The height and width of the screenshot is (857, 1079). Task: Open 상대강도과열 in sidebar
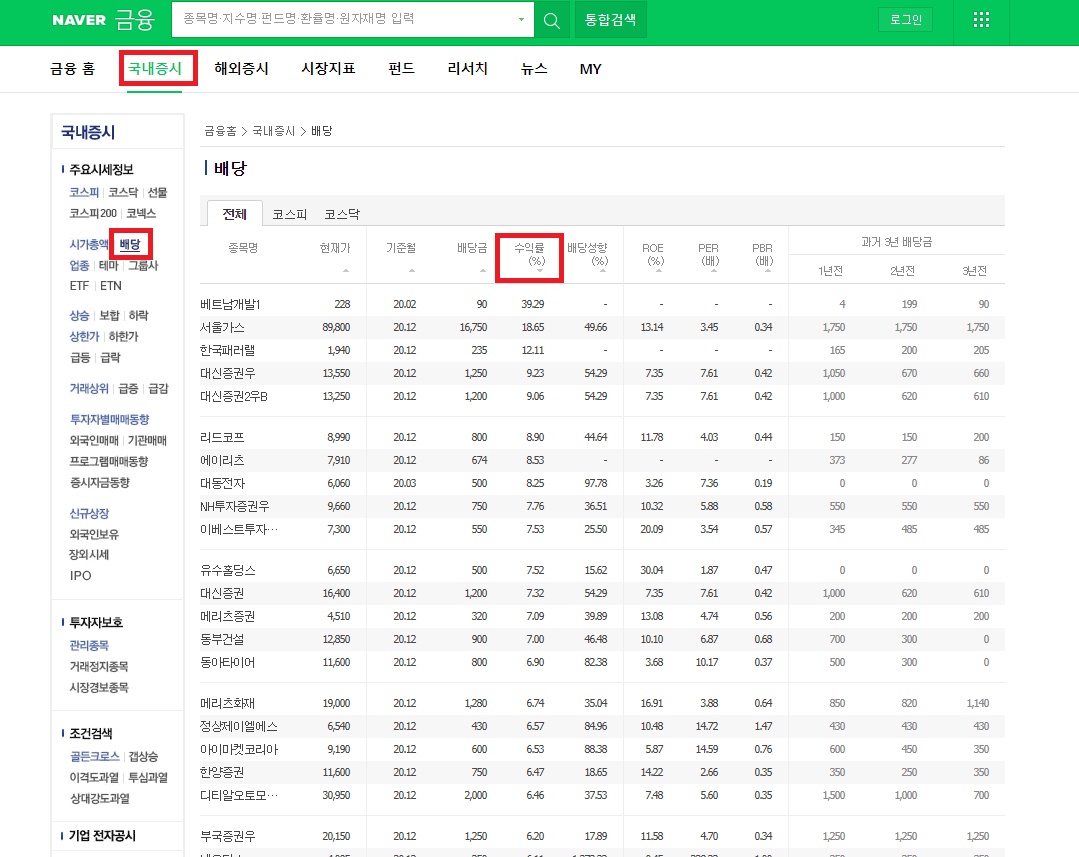99,798
